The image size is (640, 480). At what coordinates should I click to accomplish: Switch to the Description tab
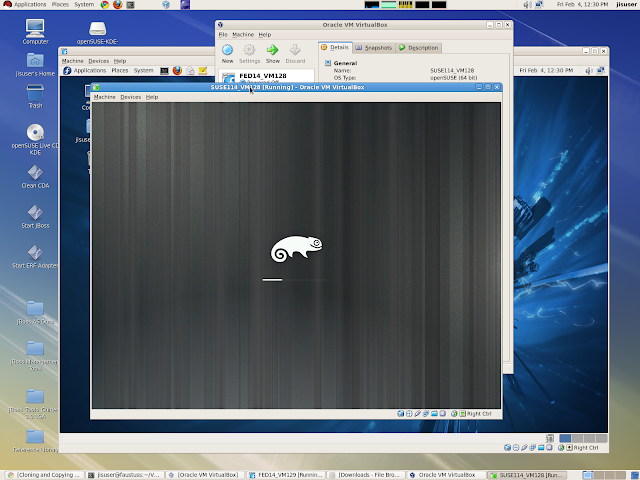pyautogui.click(x=418, y=48)
